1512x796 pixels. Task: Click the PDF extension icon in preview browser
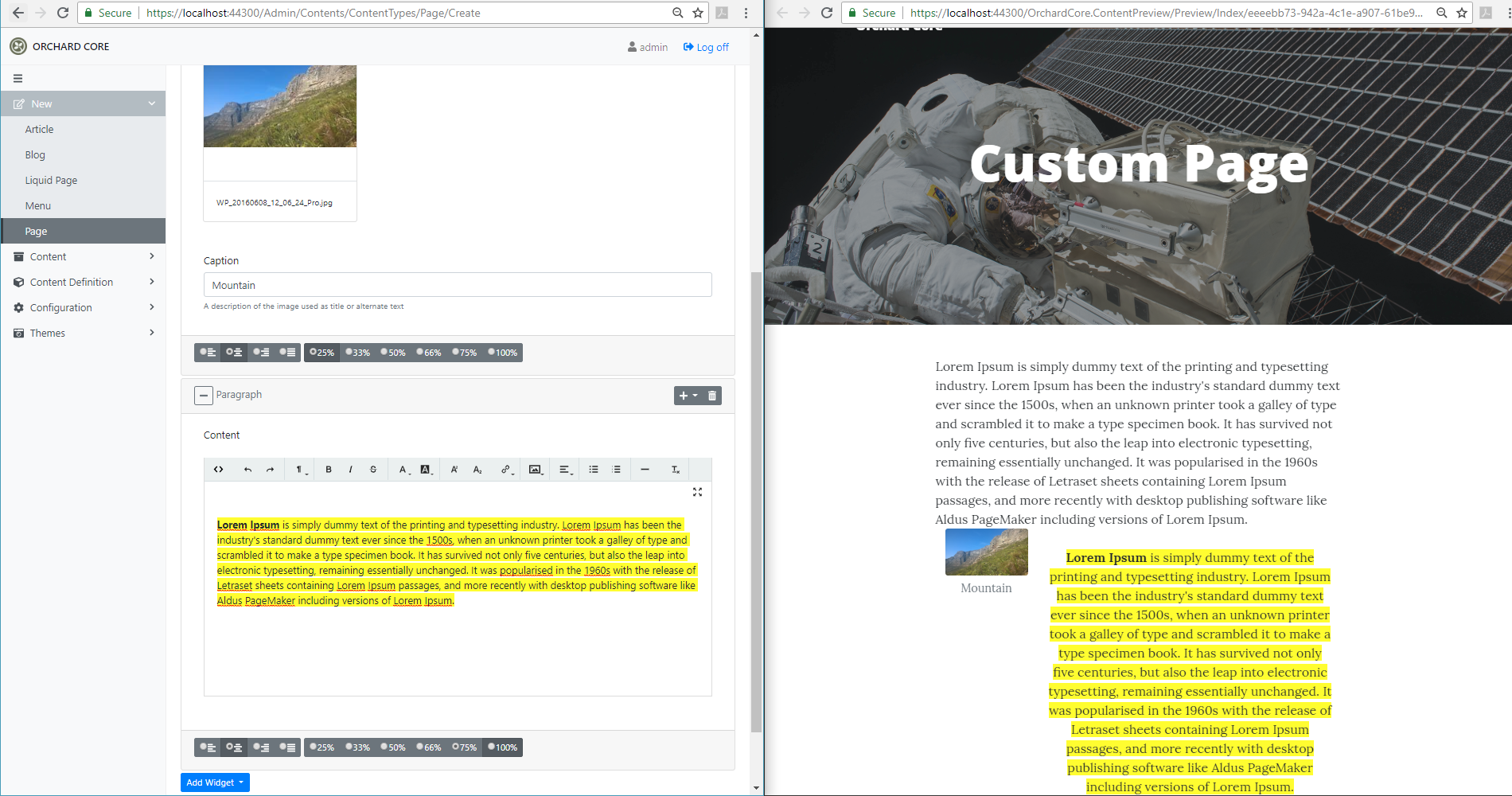coord(1486,13)
